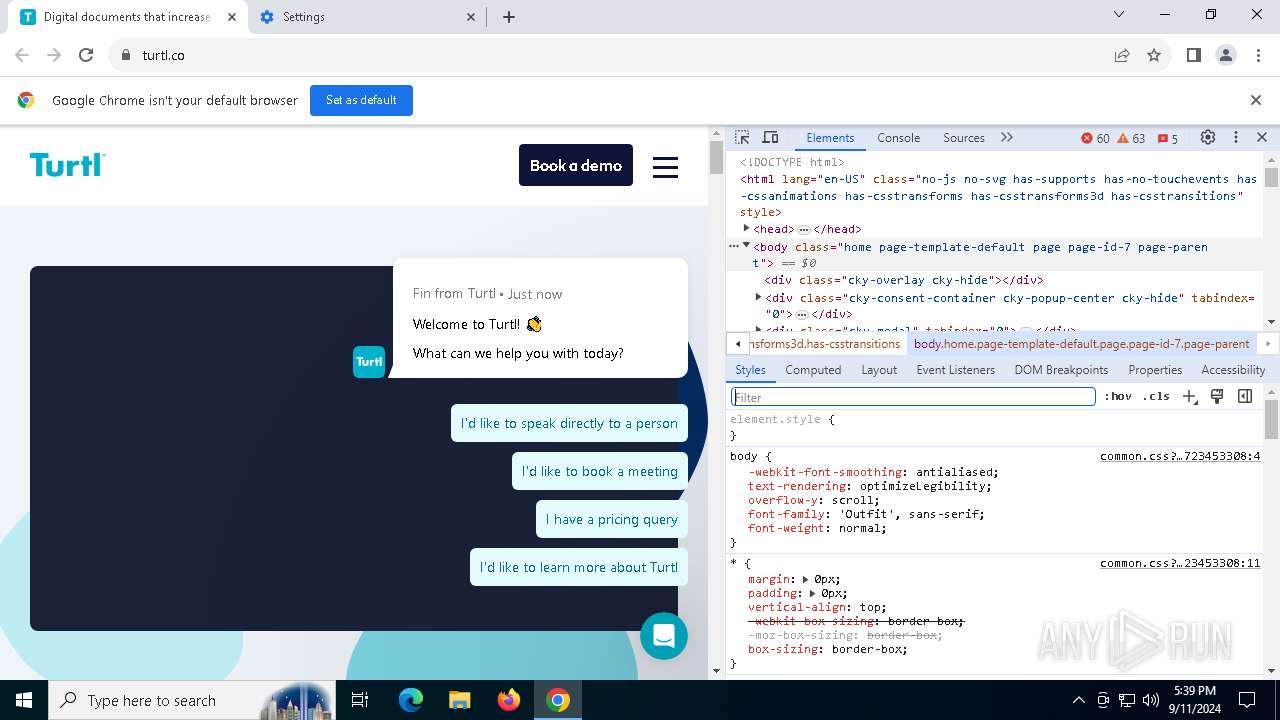The width and height of the screenshot is (1280, 720).
Task: Click the Turtl logo
Action: tap(67, 165)
